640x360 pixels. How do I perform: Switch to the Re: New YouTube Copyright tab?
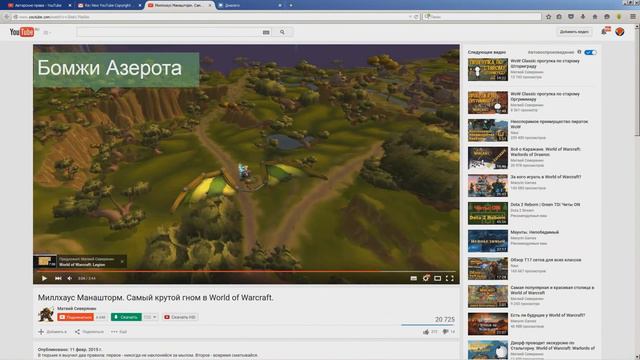click(108, 5)
